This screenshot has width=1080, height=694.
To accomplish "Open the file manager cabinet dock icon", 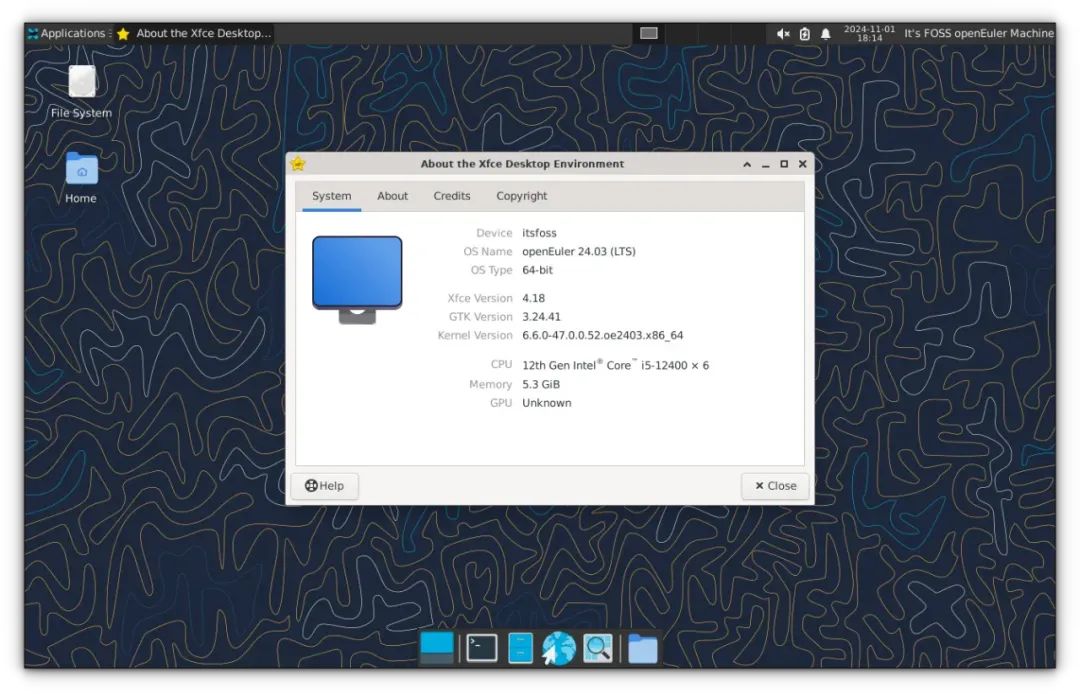I will click(x=520, y=648).
